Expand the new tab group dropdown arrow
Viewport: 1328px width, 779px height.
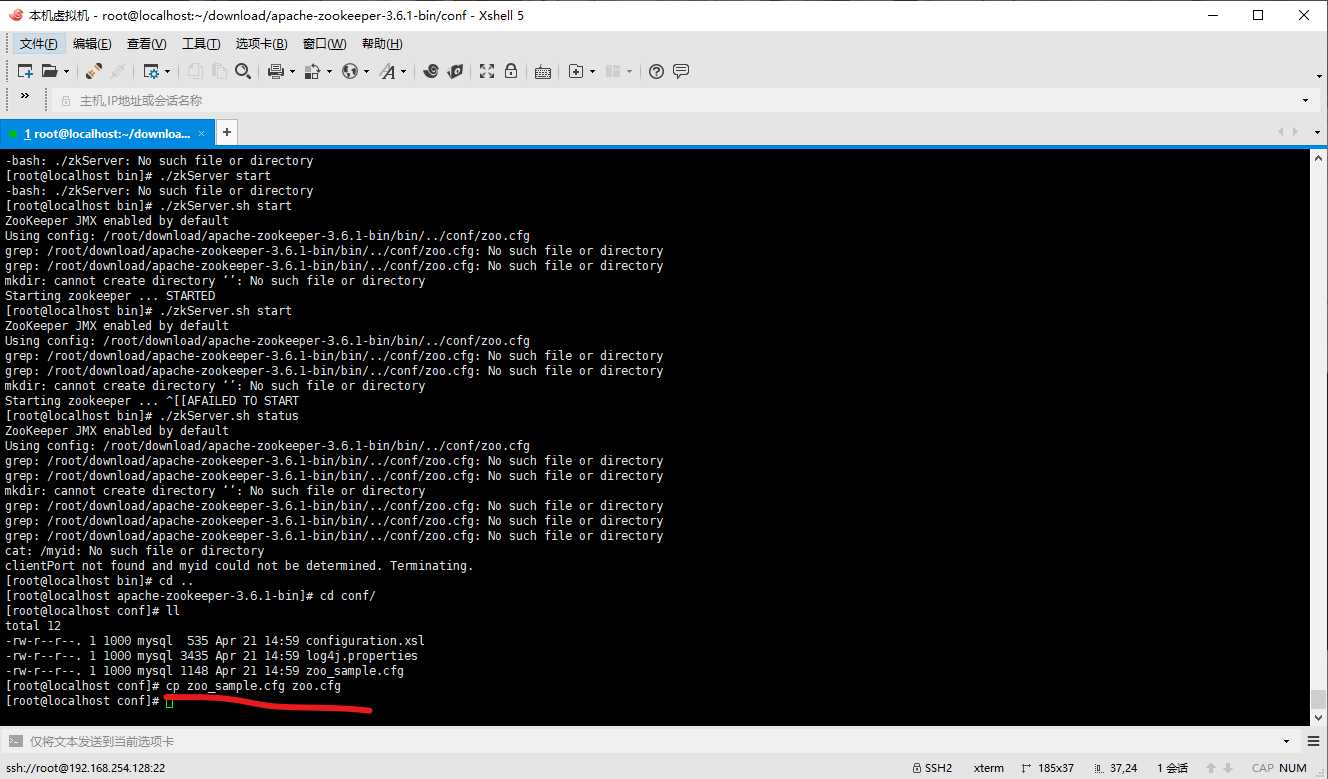pos(592,71)
